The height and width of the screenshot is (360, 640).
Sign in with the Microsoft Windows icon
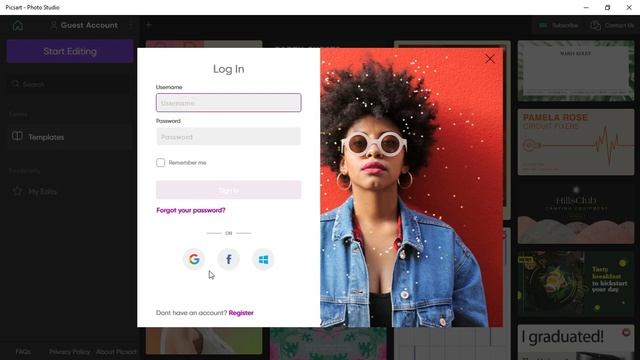pos(263,259)
